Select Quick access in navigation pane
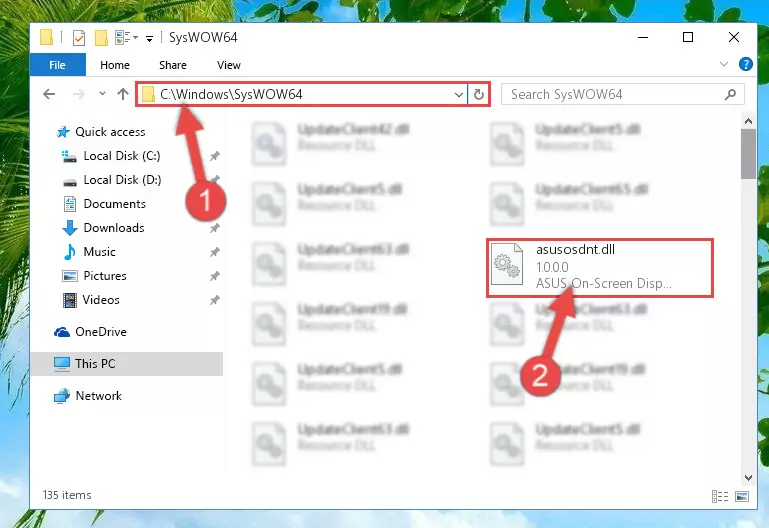Screen dimensions: 769x528 click(110, 132)
